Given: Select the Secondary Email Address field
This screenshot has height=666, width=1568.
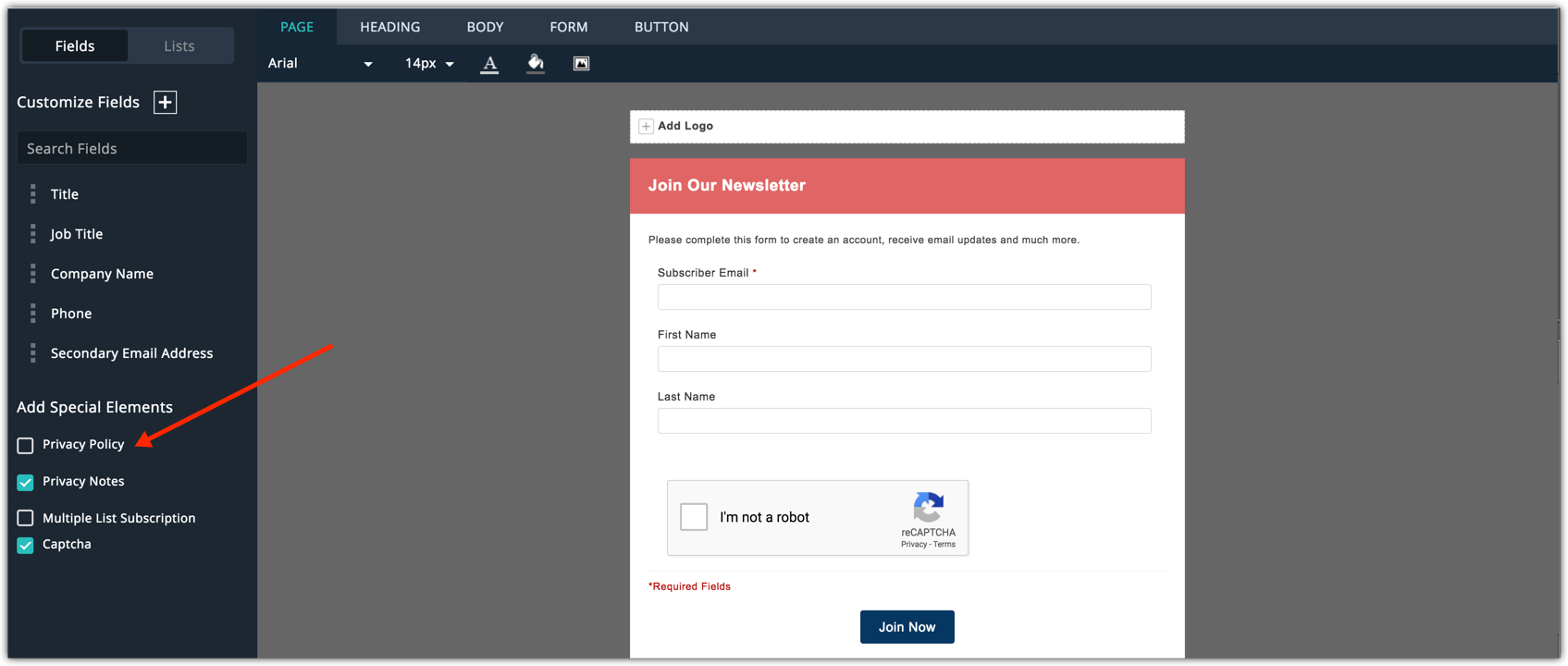Looking at the screenshot, I should pyautogui.click(x=132, y=353).
